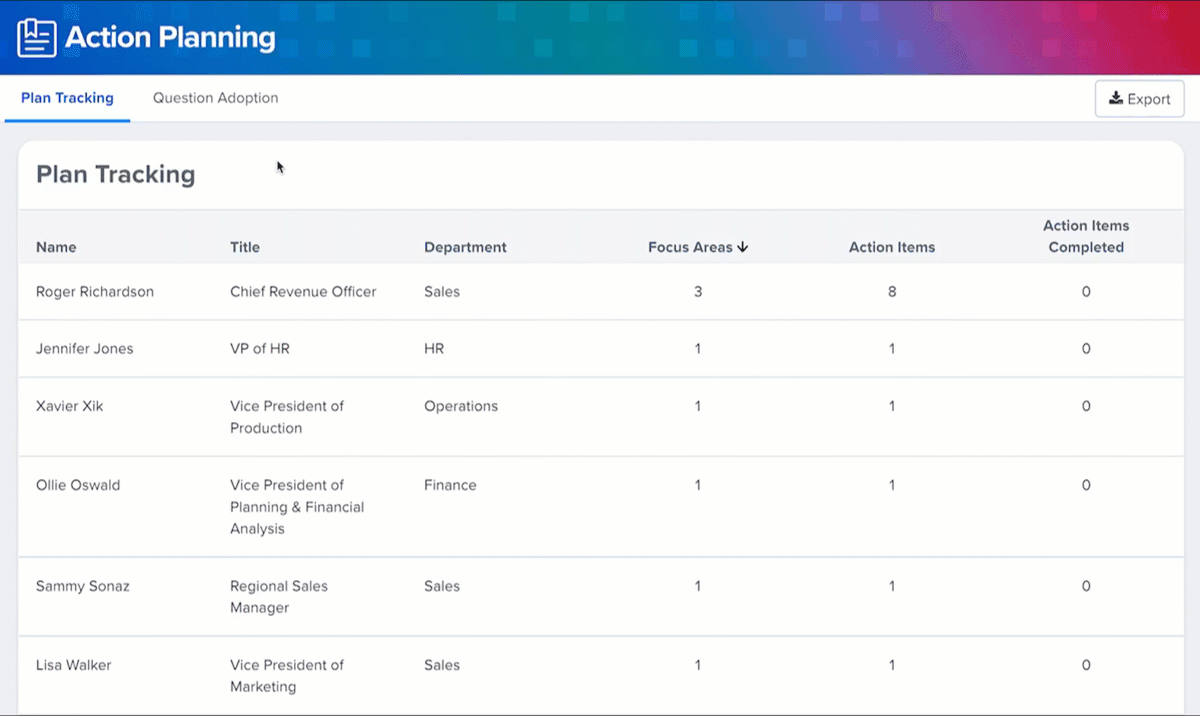
Task: Click the Export button
Action: pos(1140,99)
